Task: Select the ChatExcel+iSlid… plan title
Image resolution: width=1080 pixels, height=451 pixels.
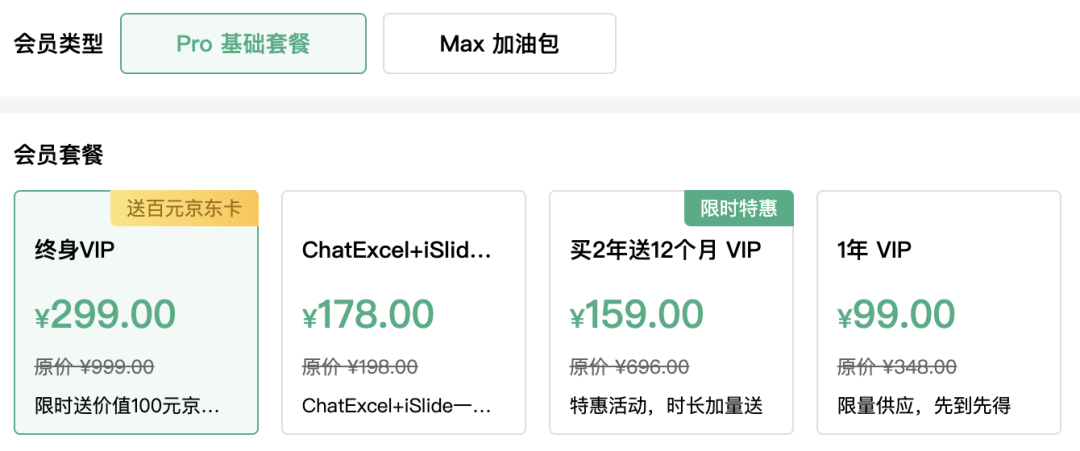Action: (x=397, y=251)
